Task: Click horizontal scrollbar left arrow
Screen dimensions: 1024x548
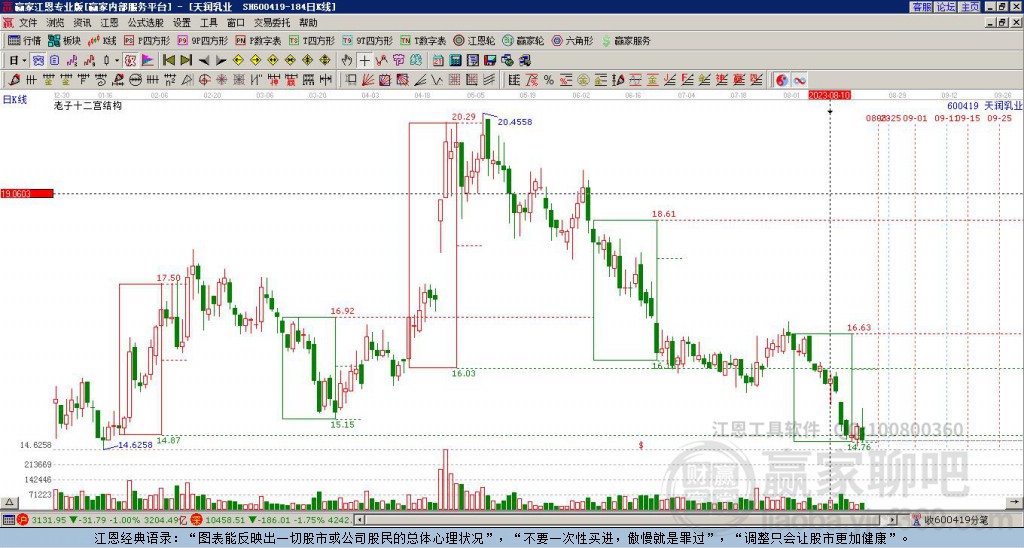Action: [x=359, y=521]
